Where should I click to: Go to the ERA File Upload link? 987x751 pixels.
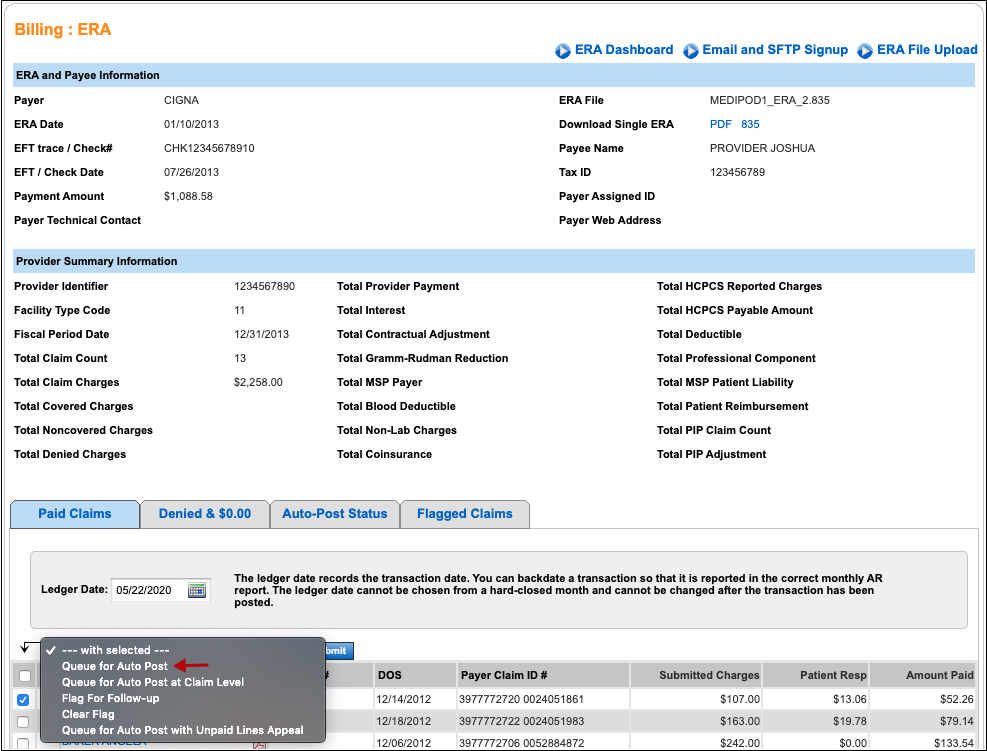point(927,50)
